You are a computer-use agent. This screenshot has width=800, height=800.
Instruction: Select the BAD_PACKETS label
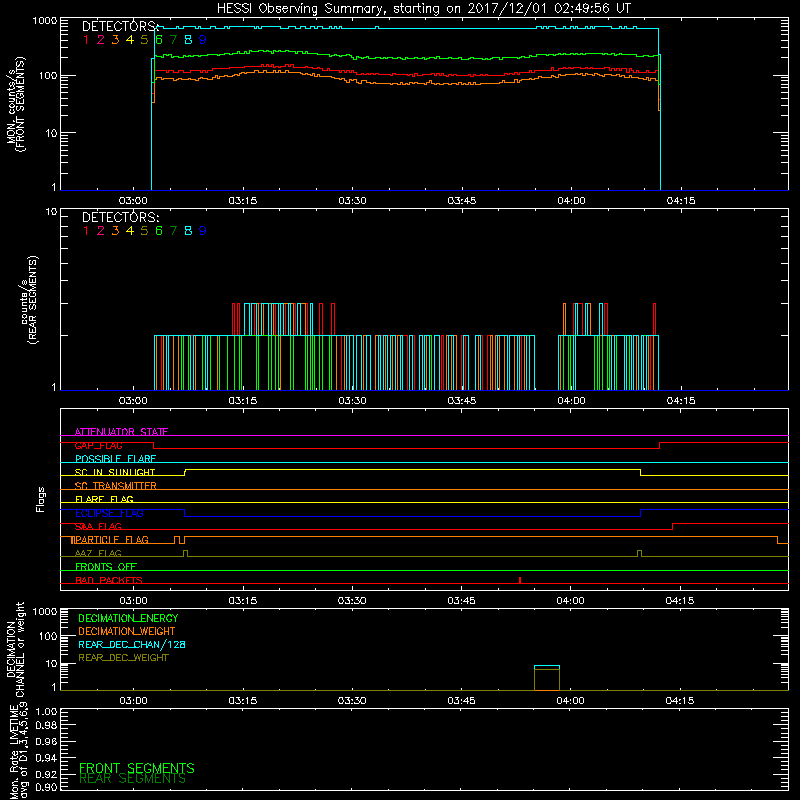(x=109, y=580)
